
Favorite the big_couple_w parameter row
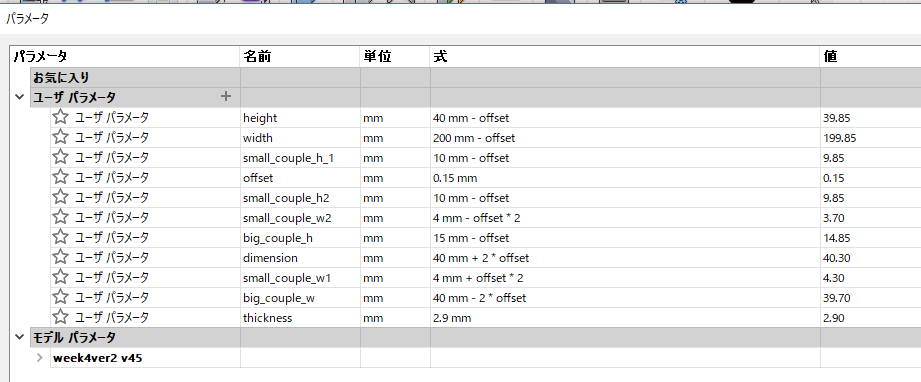(60, 297)
